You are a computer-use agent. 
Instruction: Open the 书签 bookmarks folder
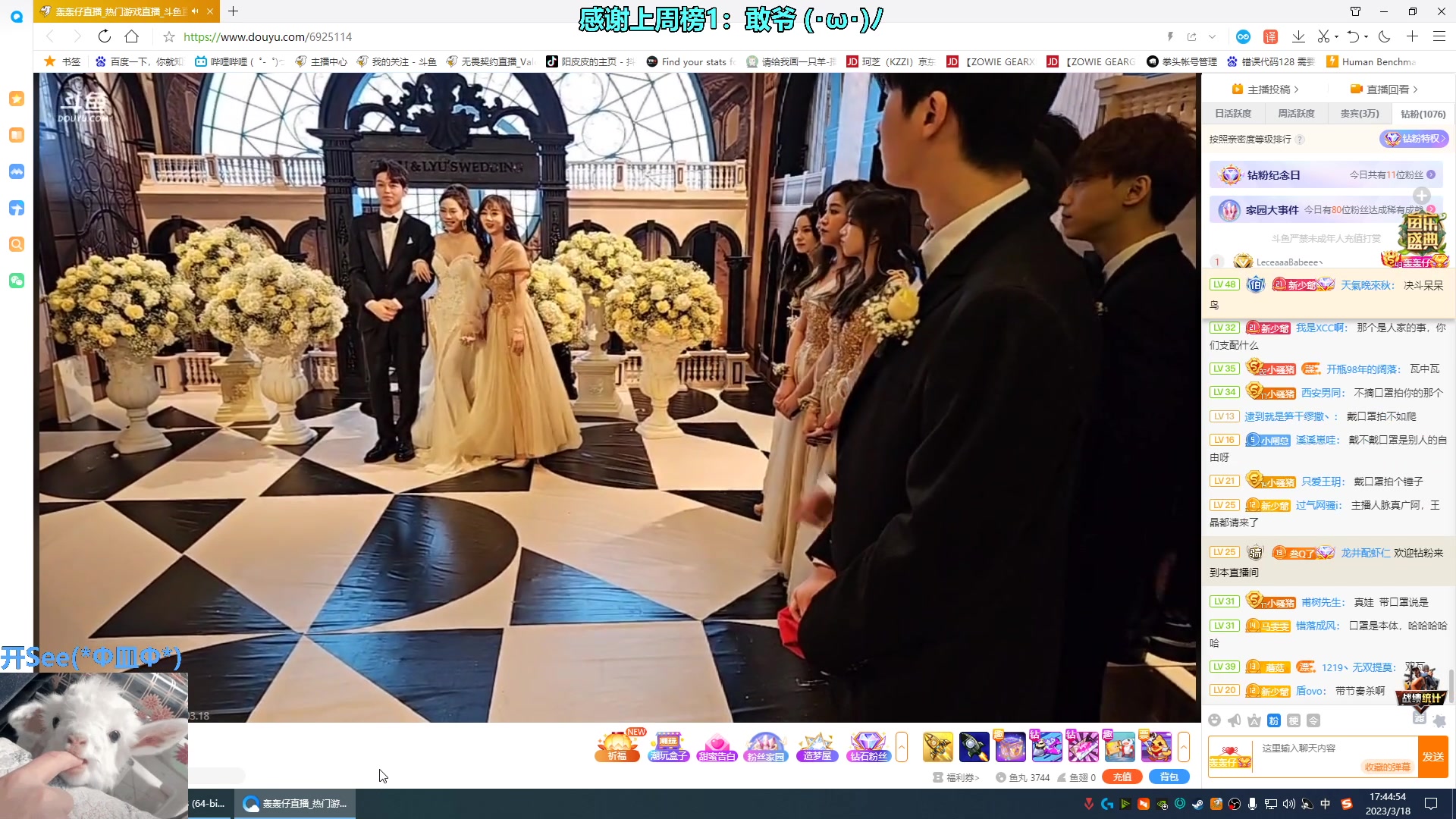[62, 61]
